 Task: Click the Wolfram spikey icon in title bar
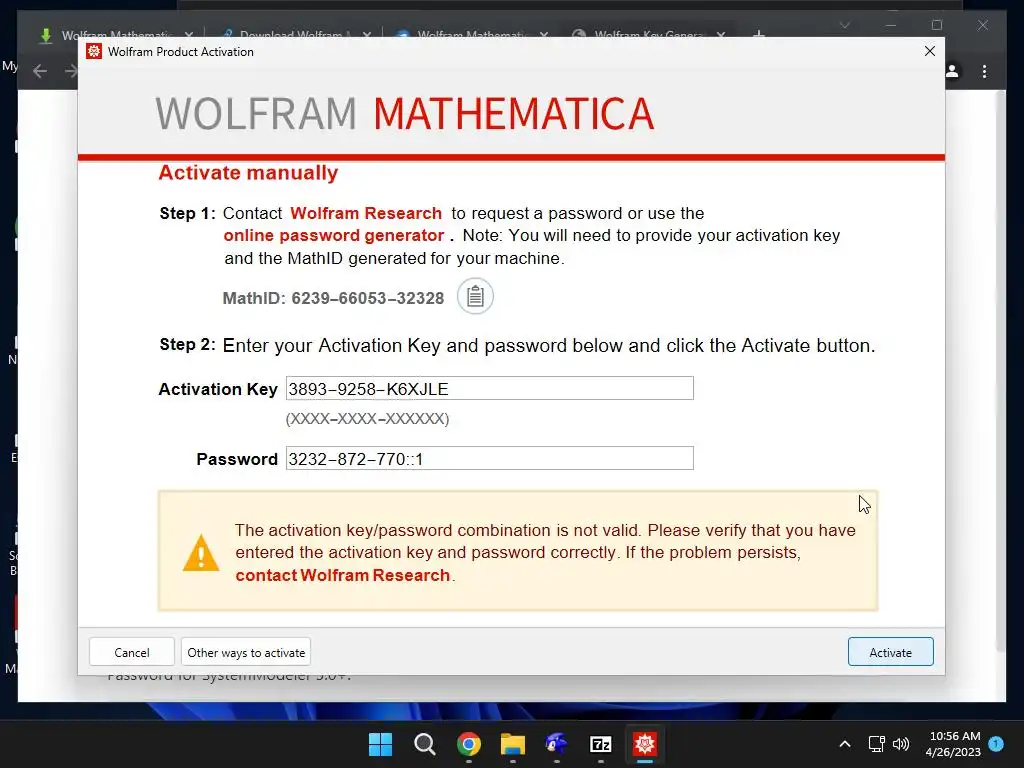(x=94, y=51)
